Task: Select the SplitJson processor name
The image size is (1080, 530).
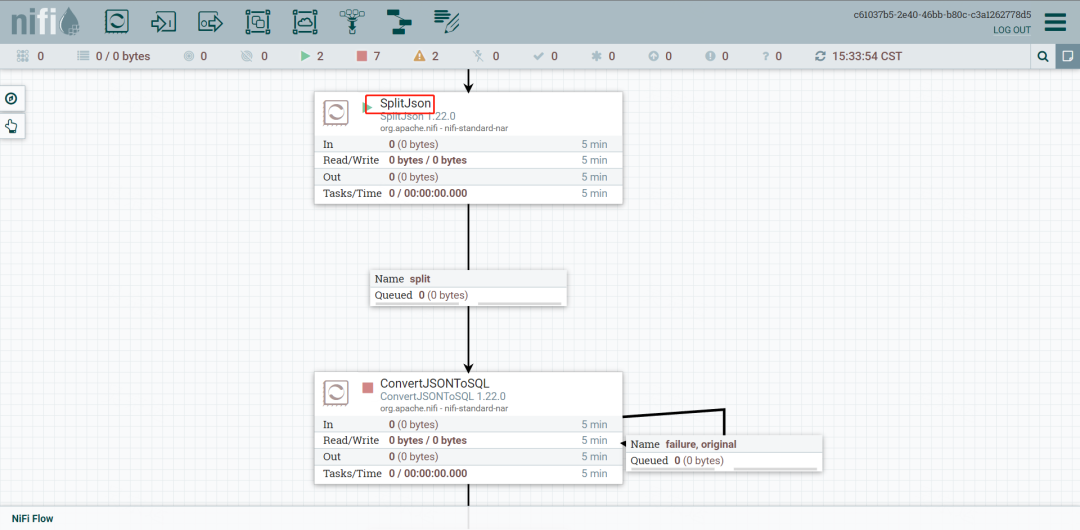Action: [x=406, y=104]
